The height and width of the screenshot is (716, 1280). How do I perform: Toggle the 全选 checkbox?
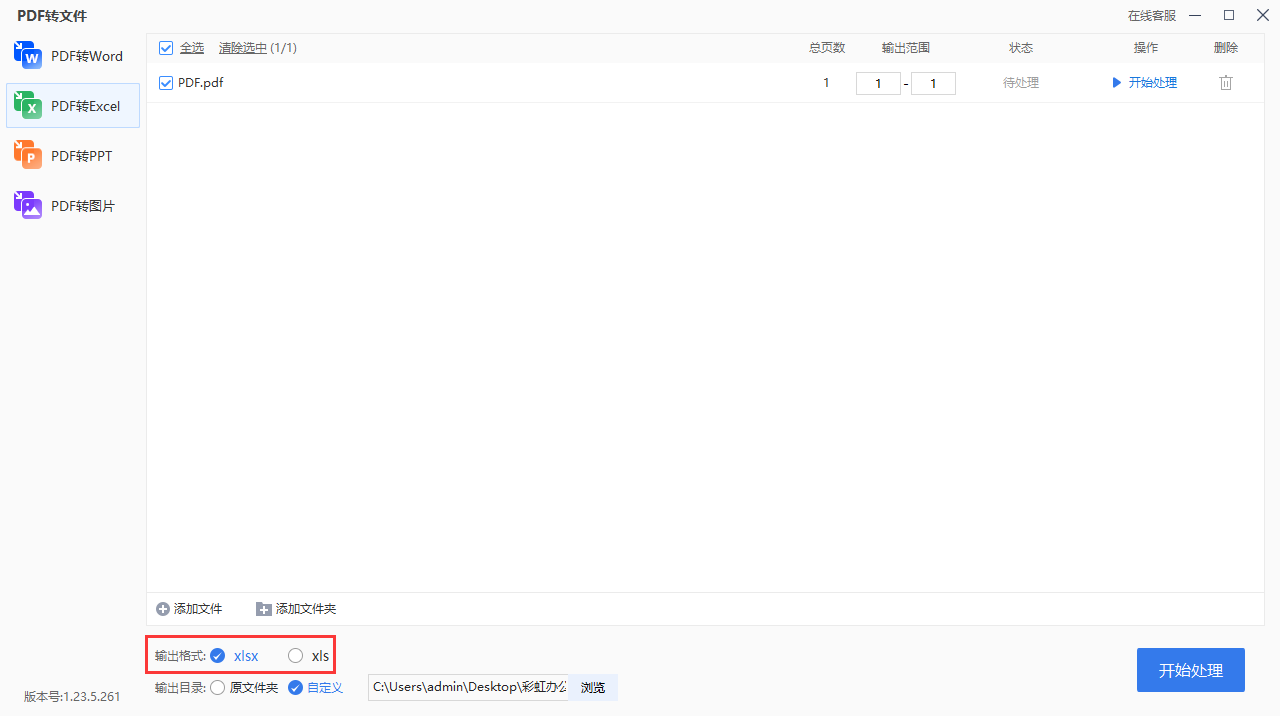(x=166, y=48)
